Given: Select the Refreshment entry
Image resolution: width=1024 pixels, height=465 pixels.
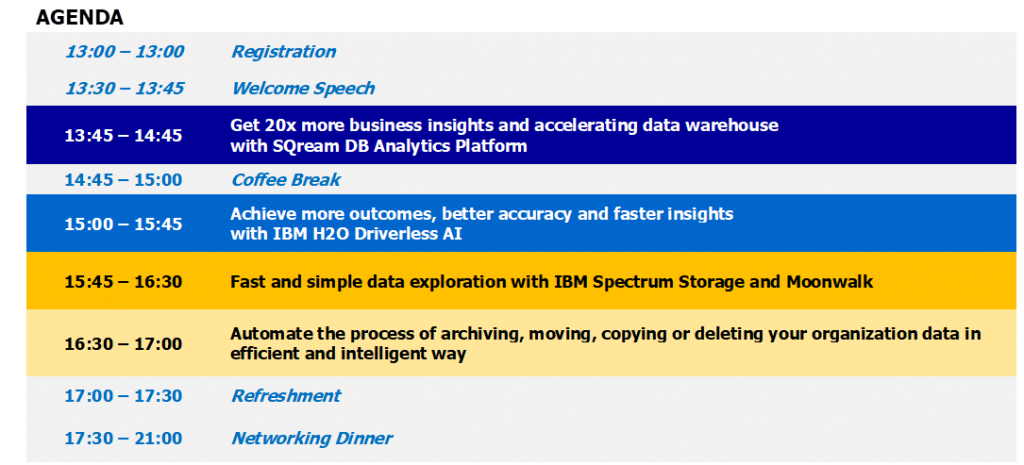Looking at the screenshot, I should pos(286,396).
